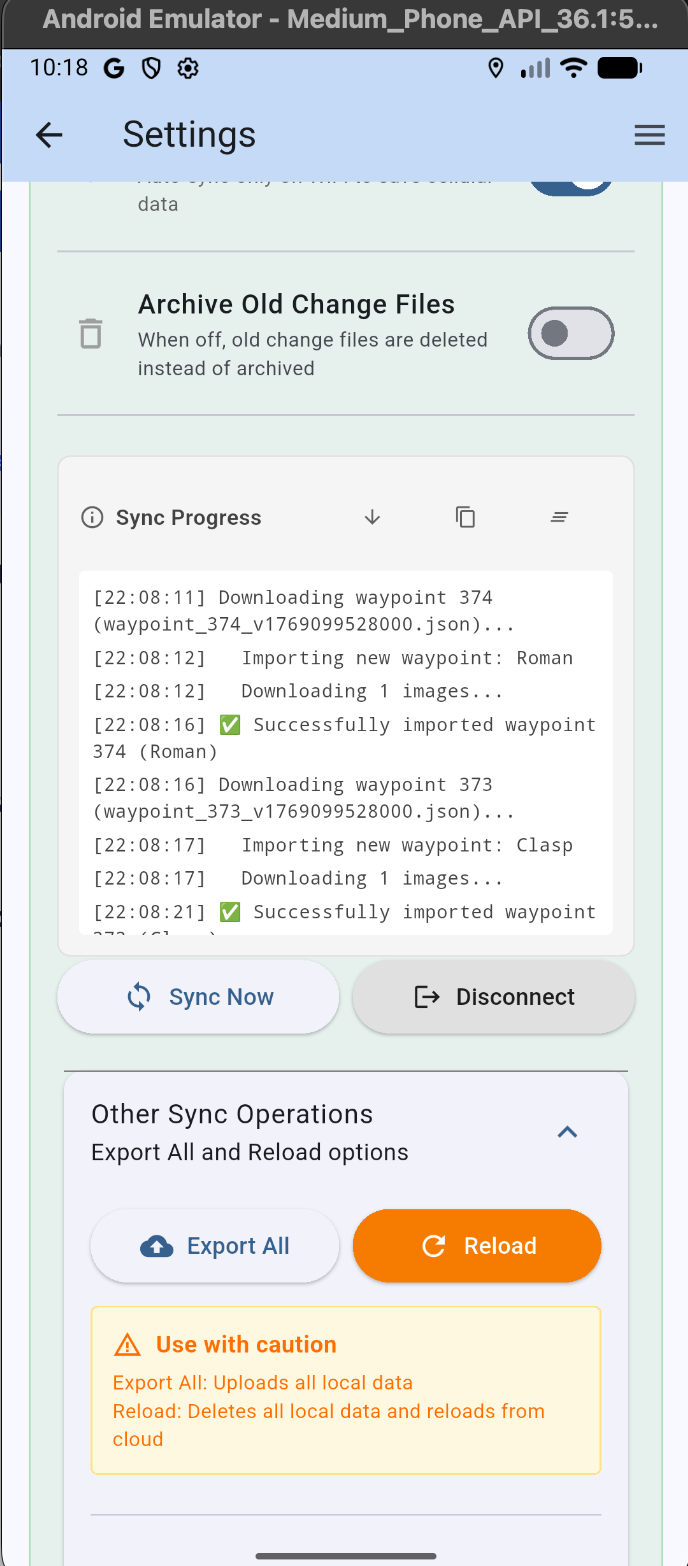688x1566 pixels.
Task: Toggle Archive Old Change Files on
Action: pyautogui.click(x=571, y=333)
